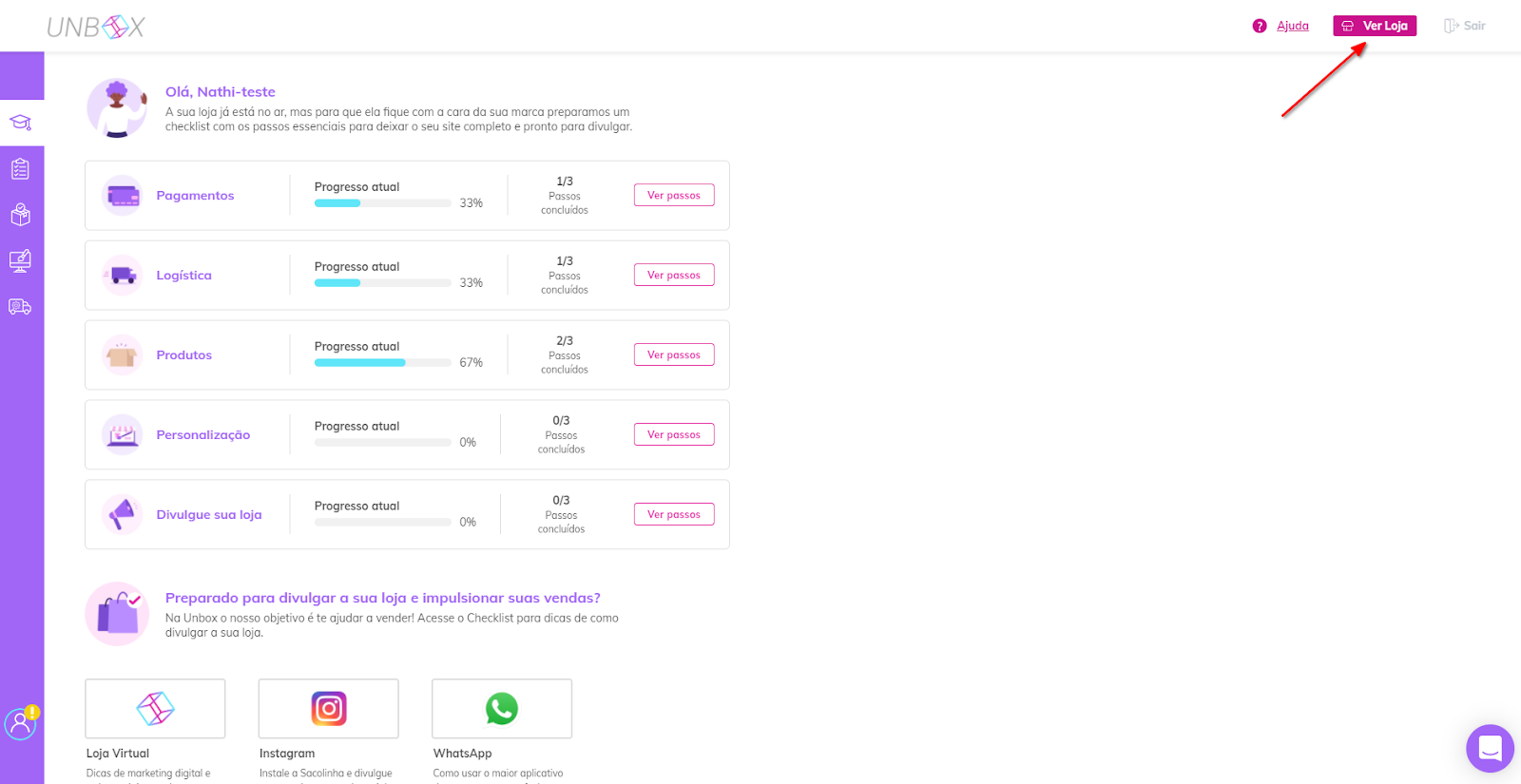Click the Logística truck icon
This screenshot has height=784, width=1521.
click(x=123, y=276)
